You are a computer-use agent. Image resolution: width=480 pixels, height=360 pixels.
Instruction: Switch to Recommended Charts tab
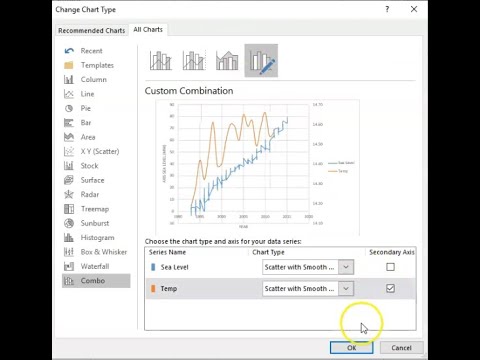tap(92, 31)
